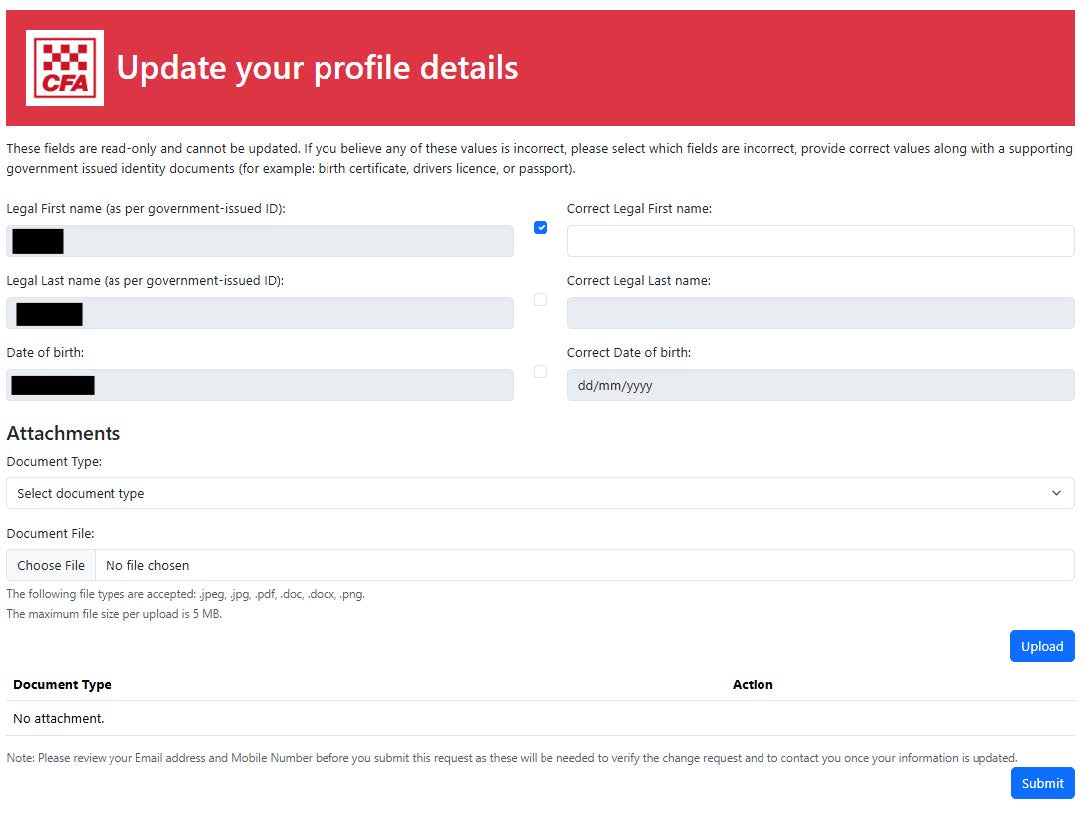Click the Upload button
The image size is (1083, 819).
tap(1042, 646)
